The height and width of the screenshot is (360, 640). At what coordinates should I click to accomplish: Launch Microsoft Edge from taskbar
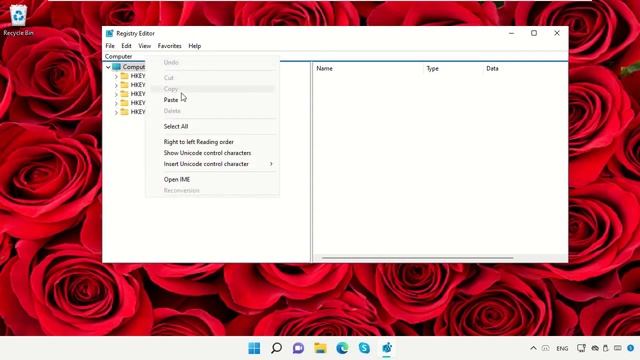[x=342, y=348]
